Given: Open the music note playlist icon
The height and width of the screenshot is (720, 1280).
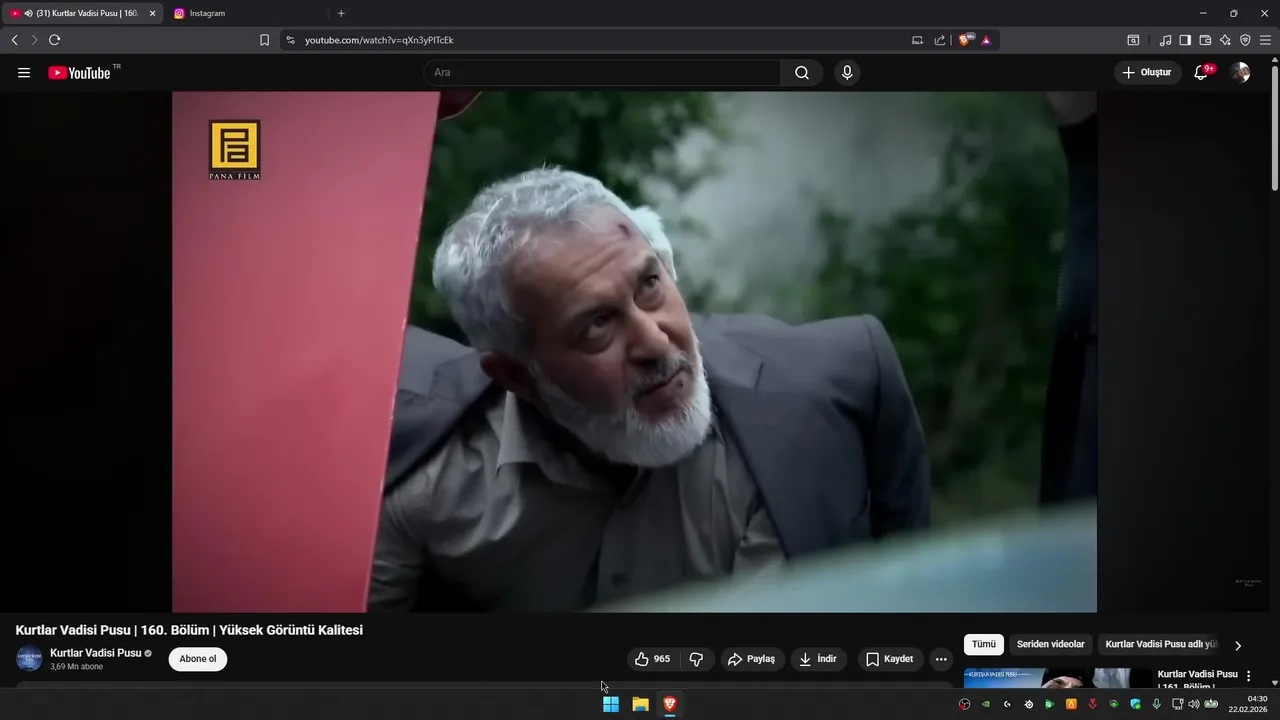Looking at the screenshot, I should tap(1165, 40).
